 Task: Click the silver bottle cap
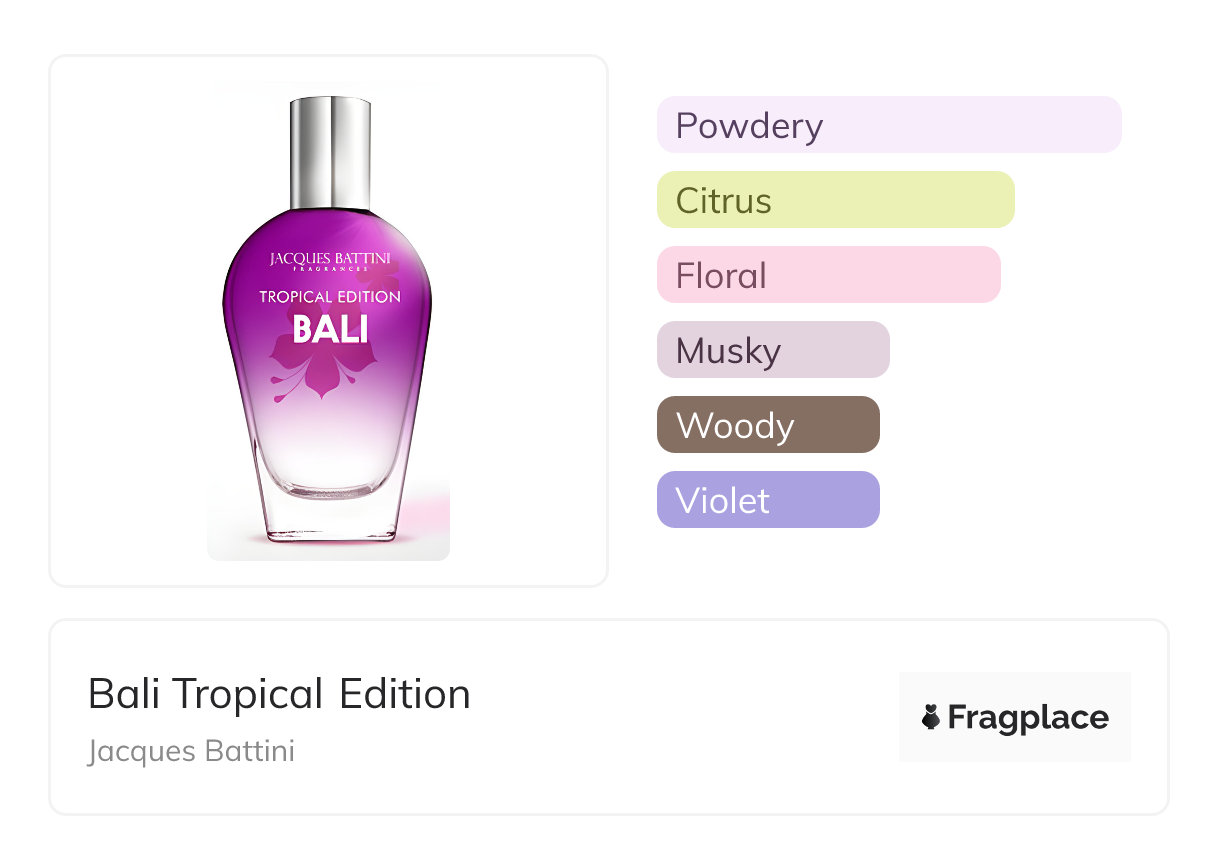click(330, 151)
